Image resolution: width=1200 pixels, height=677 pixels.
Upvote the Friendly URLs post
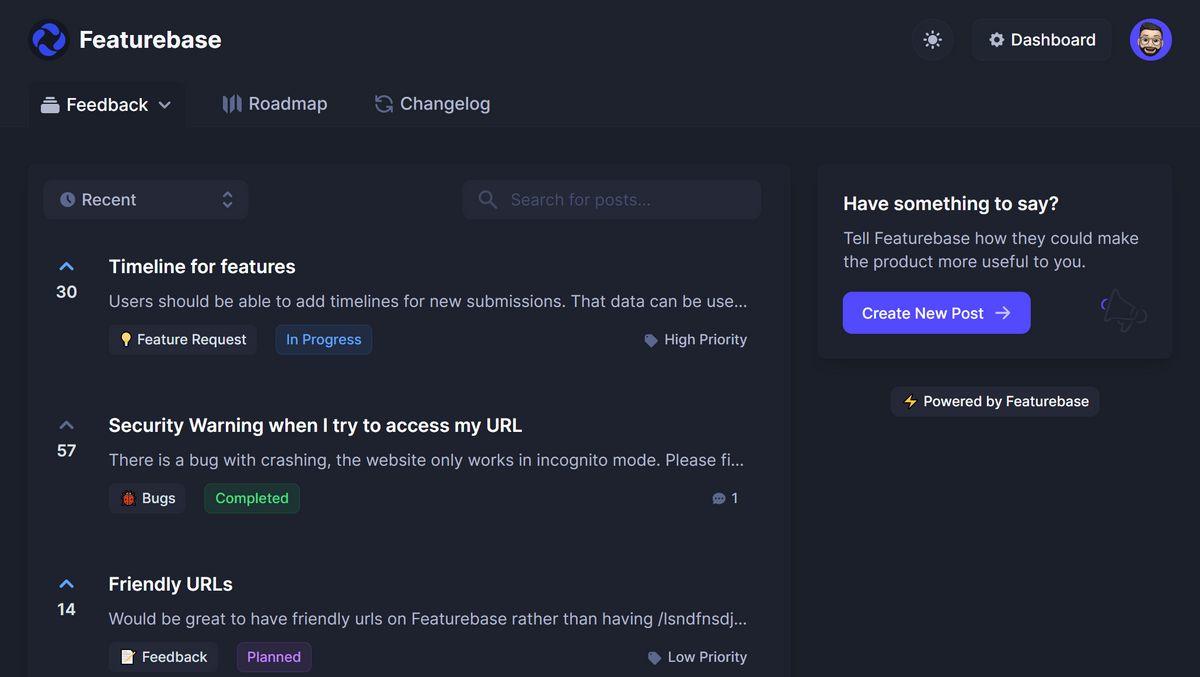(67, 584)
